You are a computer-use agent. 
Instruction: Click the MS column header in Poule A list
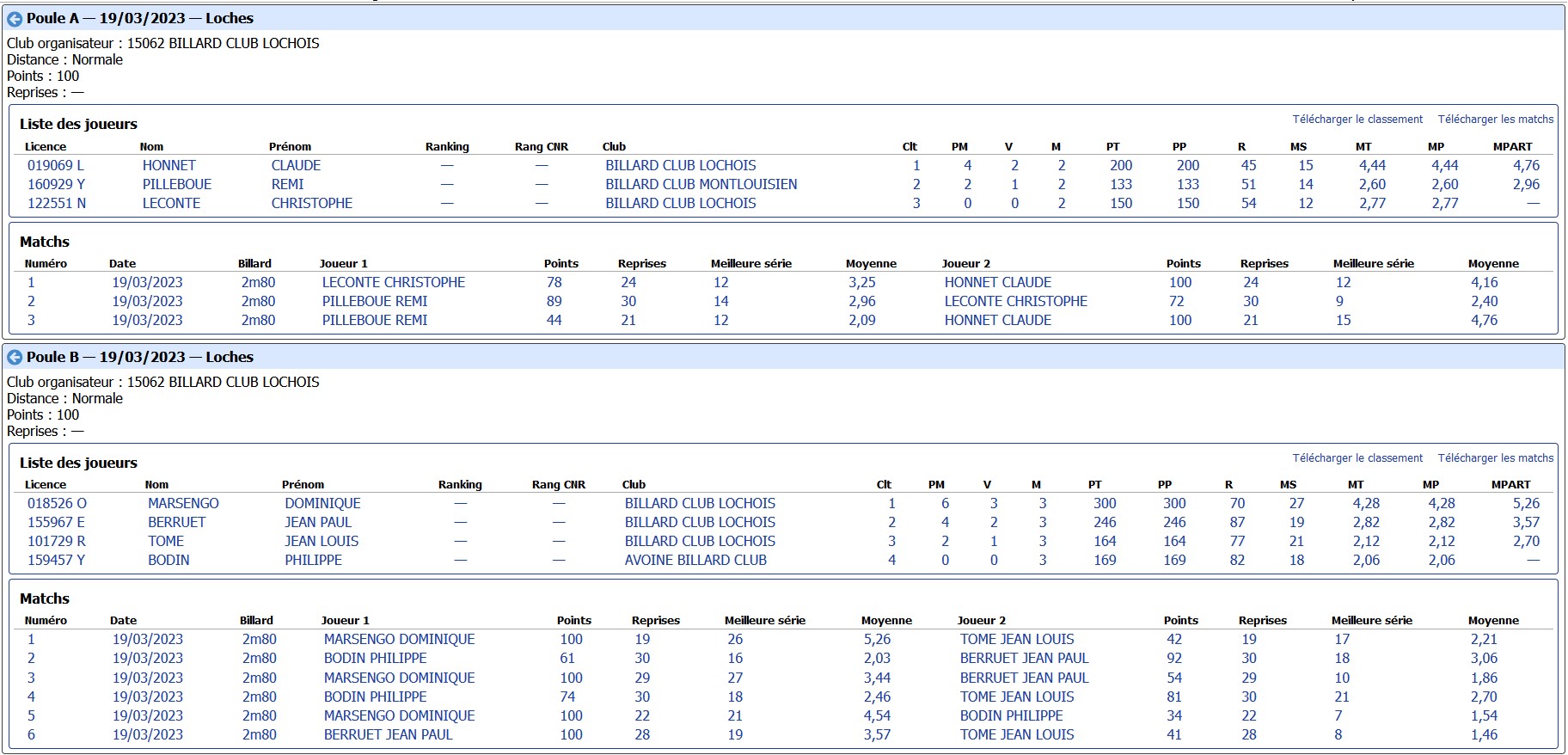pos(1298,146)
